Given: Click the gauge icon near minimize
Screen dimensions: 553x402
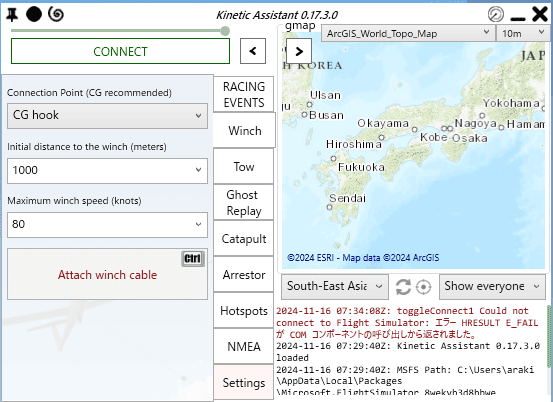Looking at the screenshot, I should (x=496, y=14).
